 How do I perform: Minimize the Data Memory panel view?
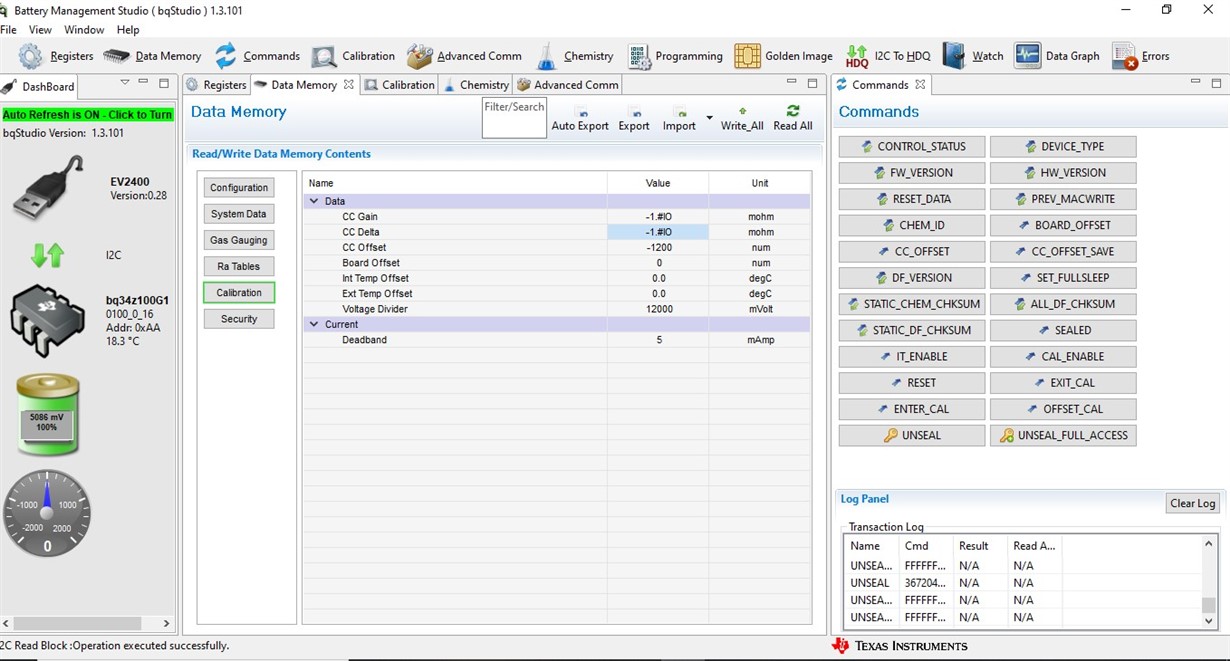pos(790,84)
